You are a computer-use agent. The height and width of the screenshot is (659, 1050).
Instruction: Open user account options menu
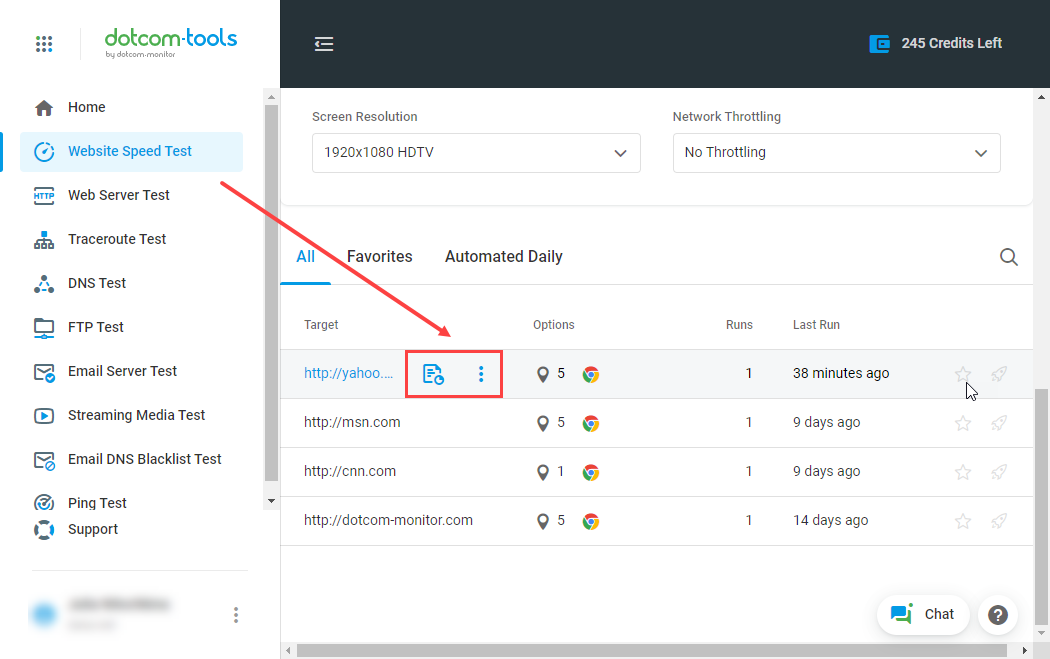[x=236, y=615]
